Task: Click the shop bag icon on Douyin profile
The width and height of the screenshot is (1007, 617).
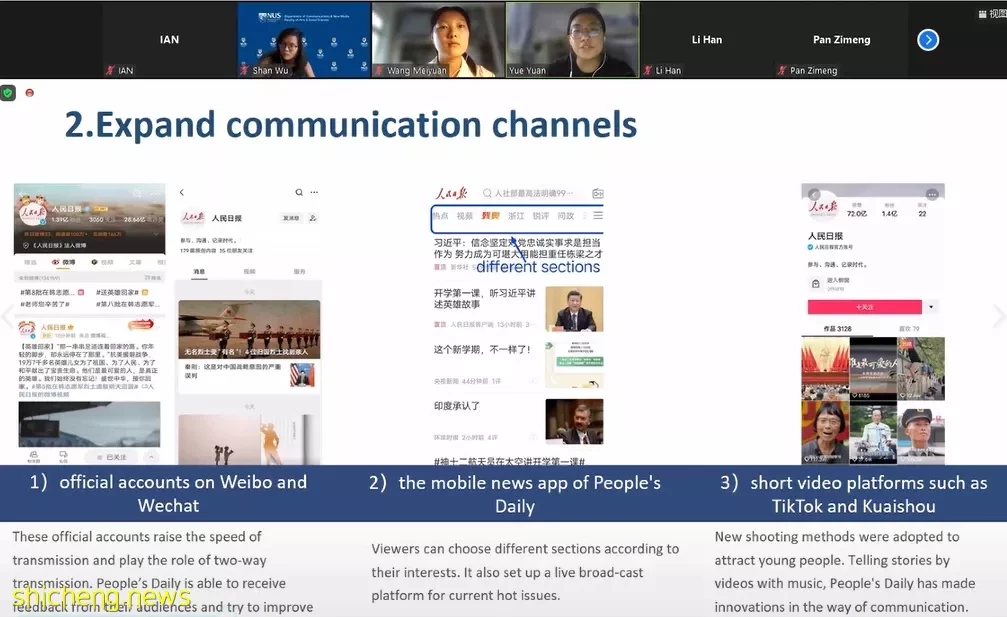Action: point(816,283)
